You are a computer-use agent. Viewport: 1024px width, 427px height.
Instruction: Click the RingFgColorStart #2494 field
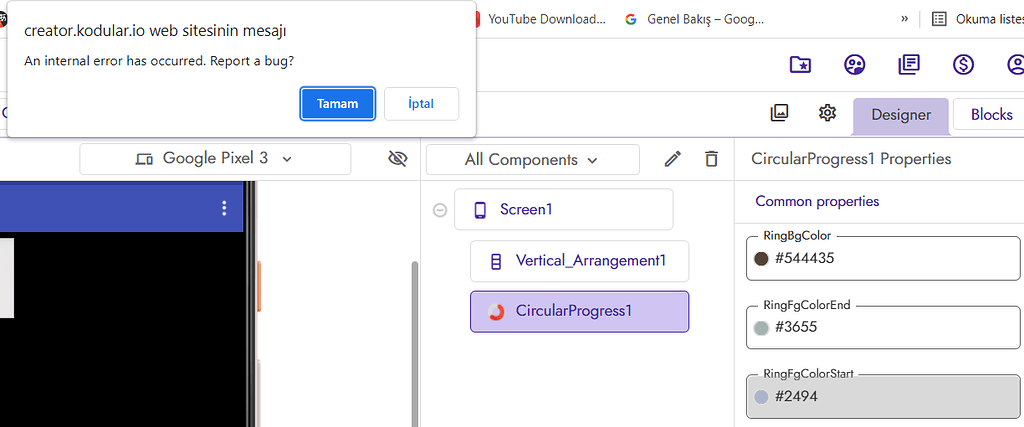tap(883, 397)
